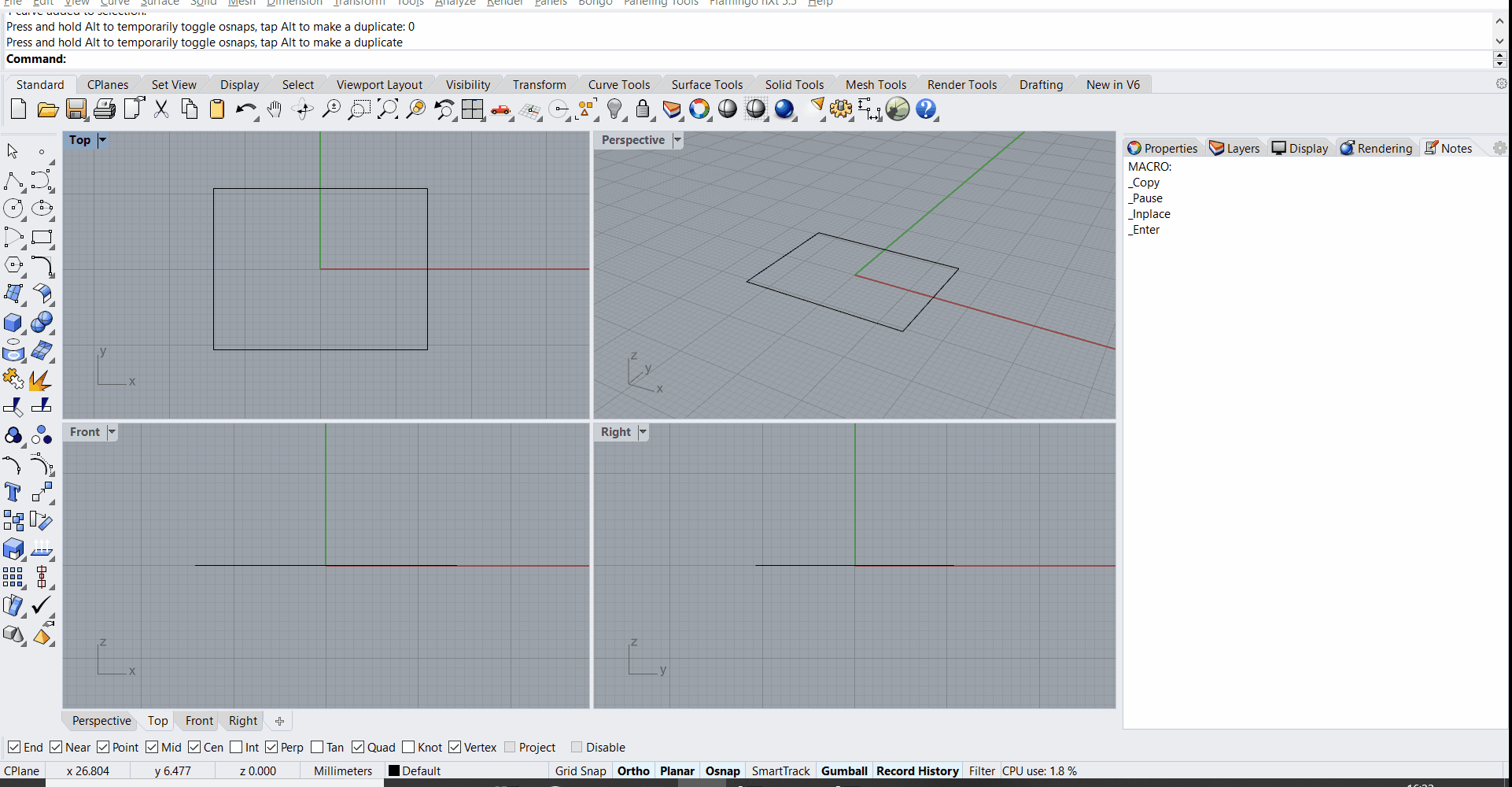Image resolution: width=1512 pixels, height=787 pixels.
Task: Open the toolbar group options gear
Action: [1501, 83]
